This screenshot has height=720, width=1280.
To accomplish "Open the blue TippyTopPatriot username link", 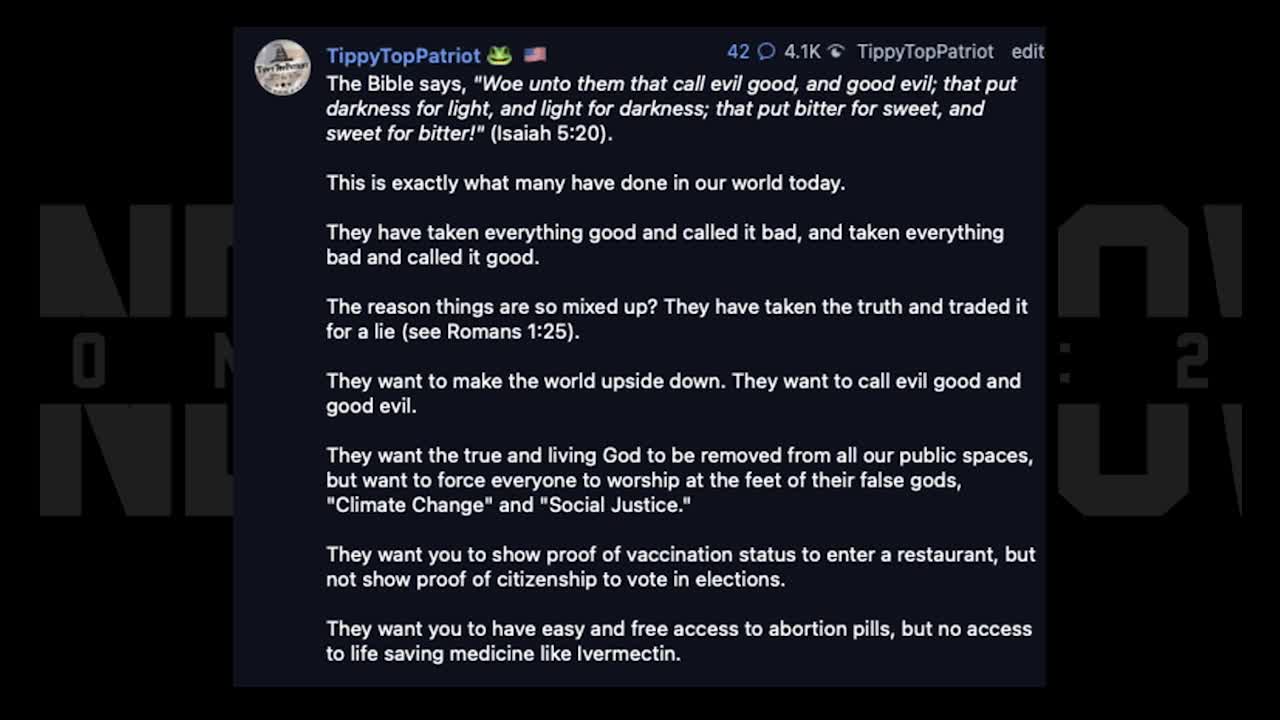I will point(403,55).
